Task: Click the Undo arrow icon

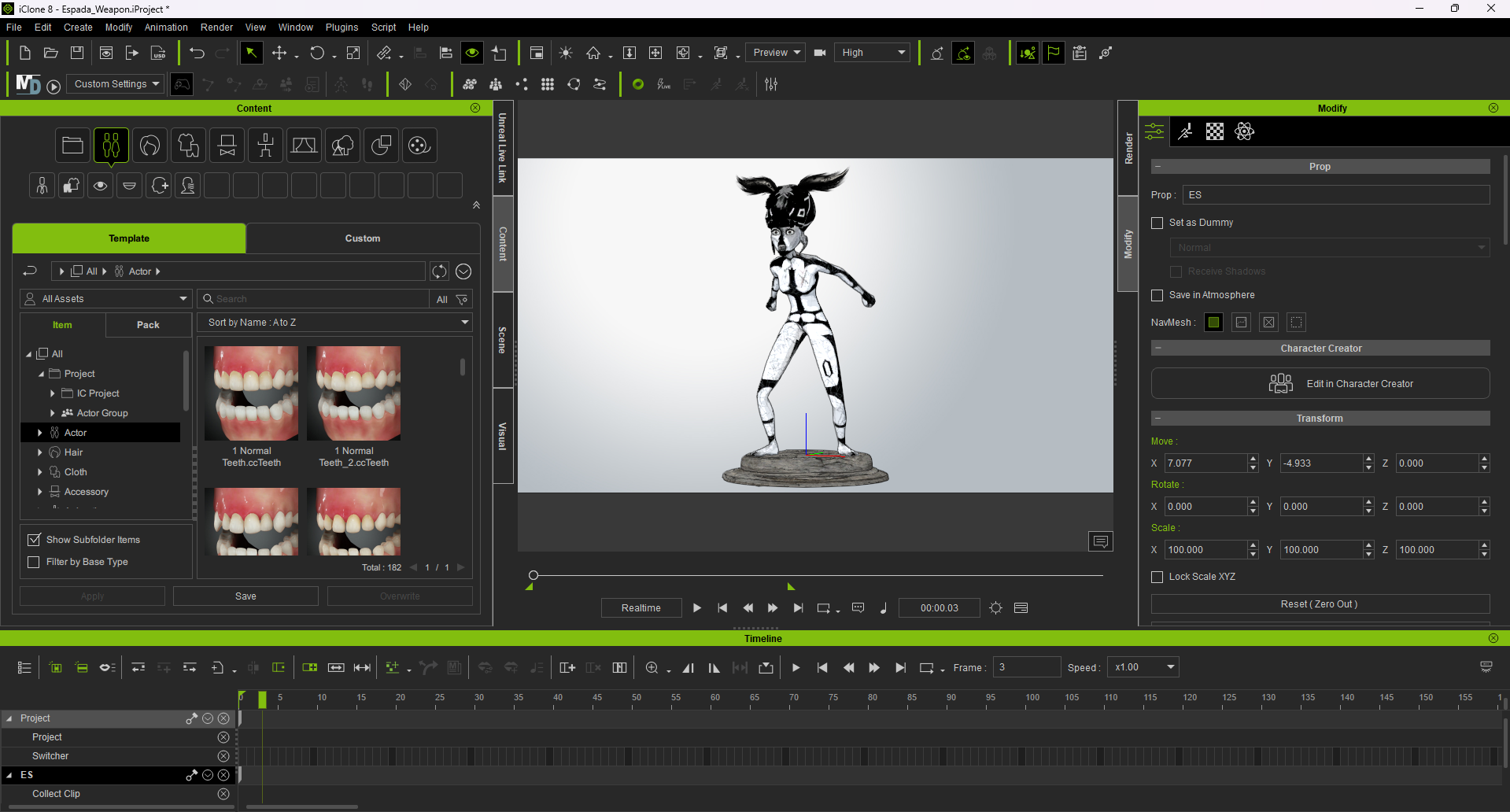Action: (197, 53)
